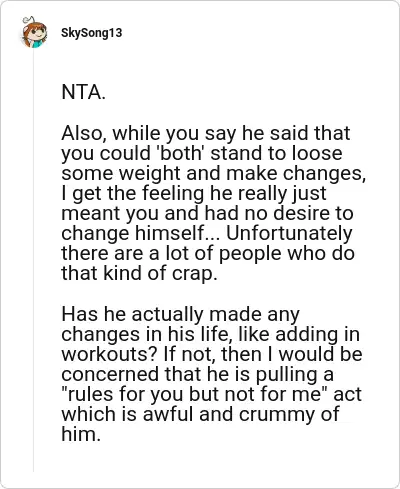Click the line 'there are a lot of people who do'
Image resolution: width=400 pixels, height=489 pixels.
(208, 253)
